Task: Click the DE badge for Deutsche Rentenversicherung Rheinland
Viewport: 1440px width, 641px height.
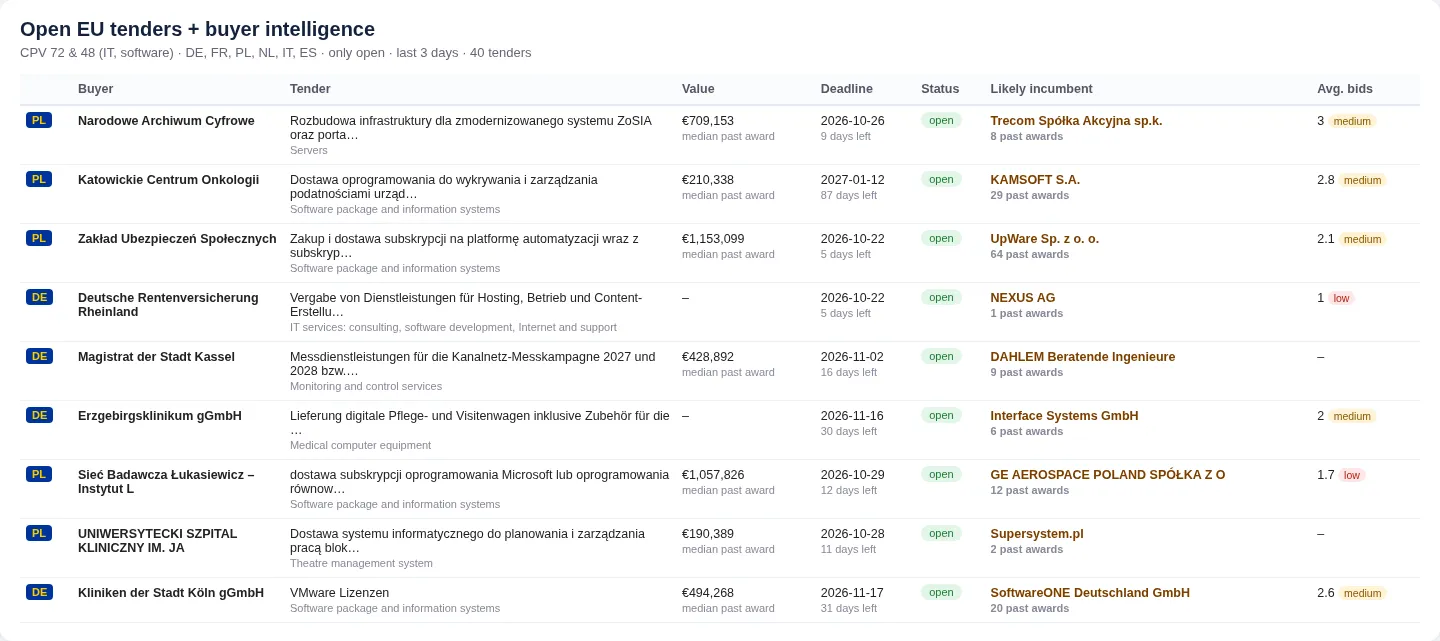Action: (39, 297)
